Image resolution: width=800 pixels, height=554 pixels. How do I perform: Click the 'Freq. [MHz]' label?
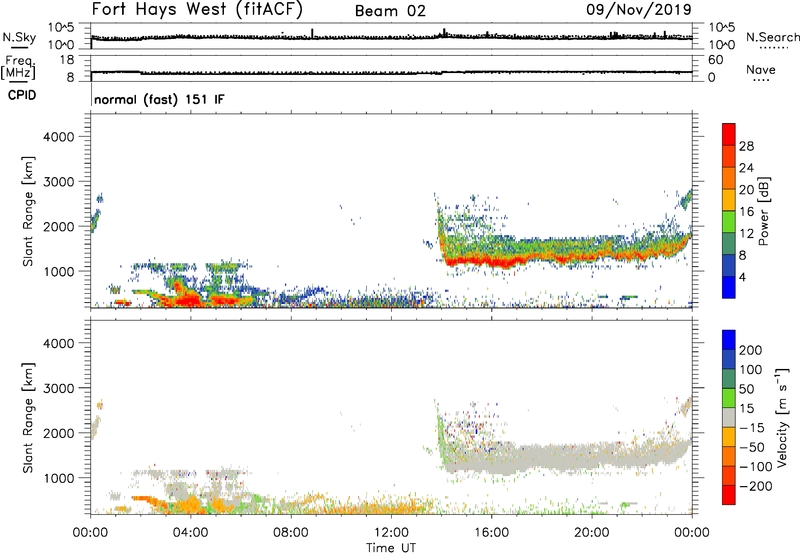[18, 67]
